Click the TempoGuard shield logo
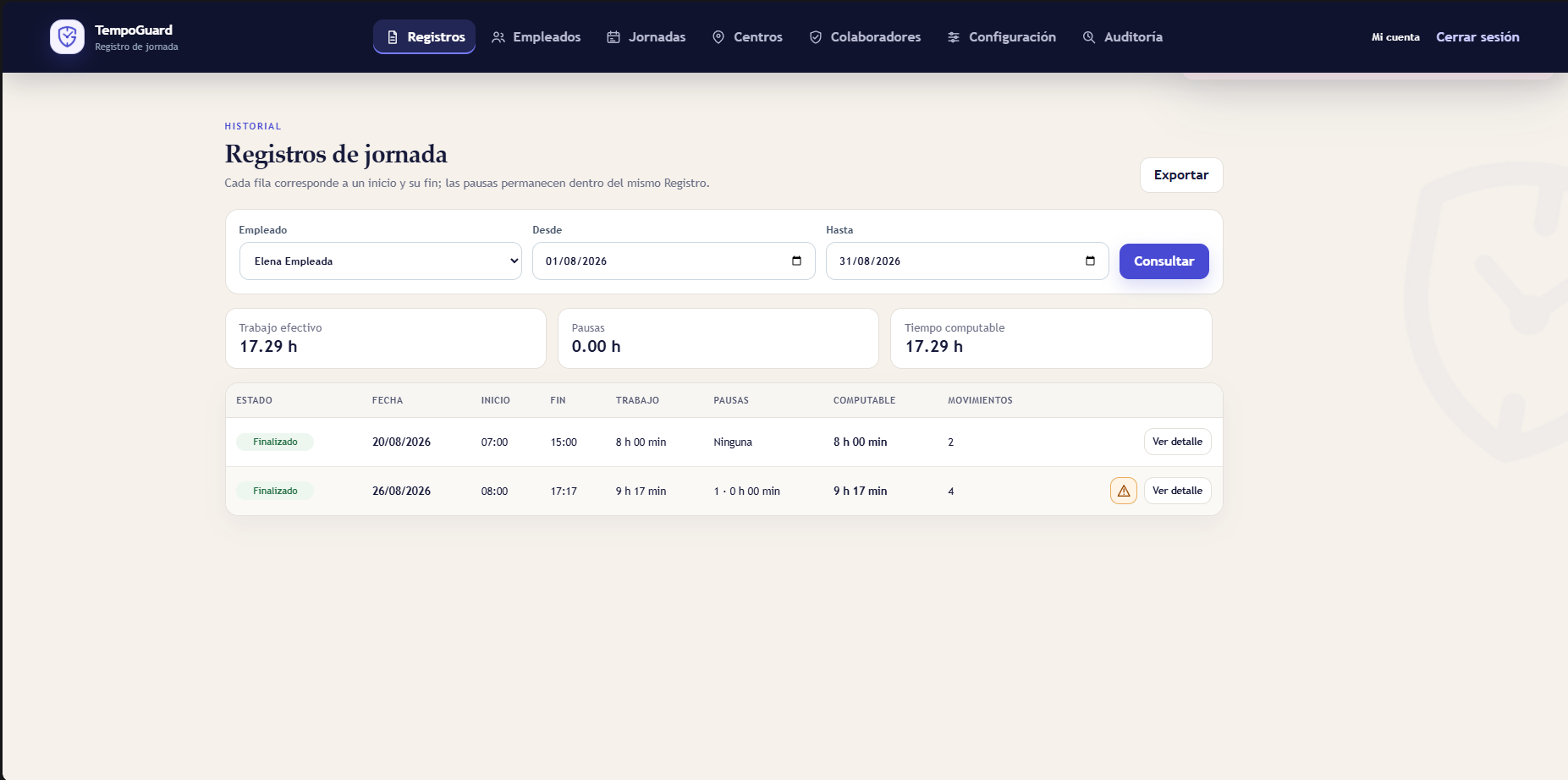 67,36
